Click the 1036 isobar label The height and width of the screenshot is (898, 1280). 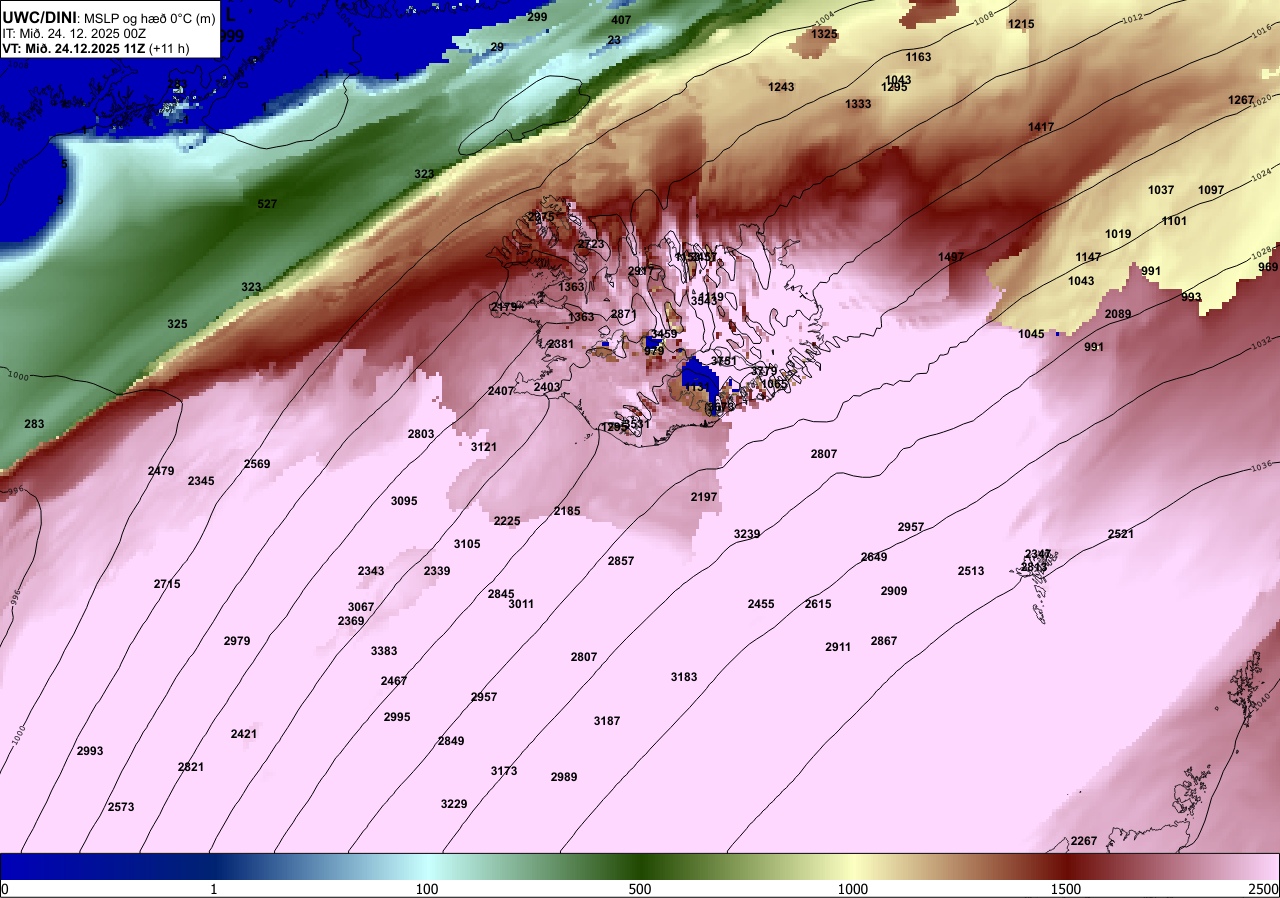pos(1261,465)
